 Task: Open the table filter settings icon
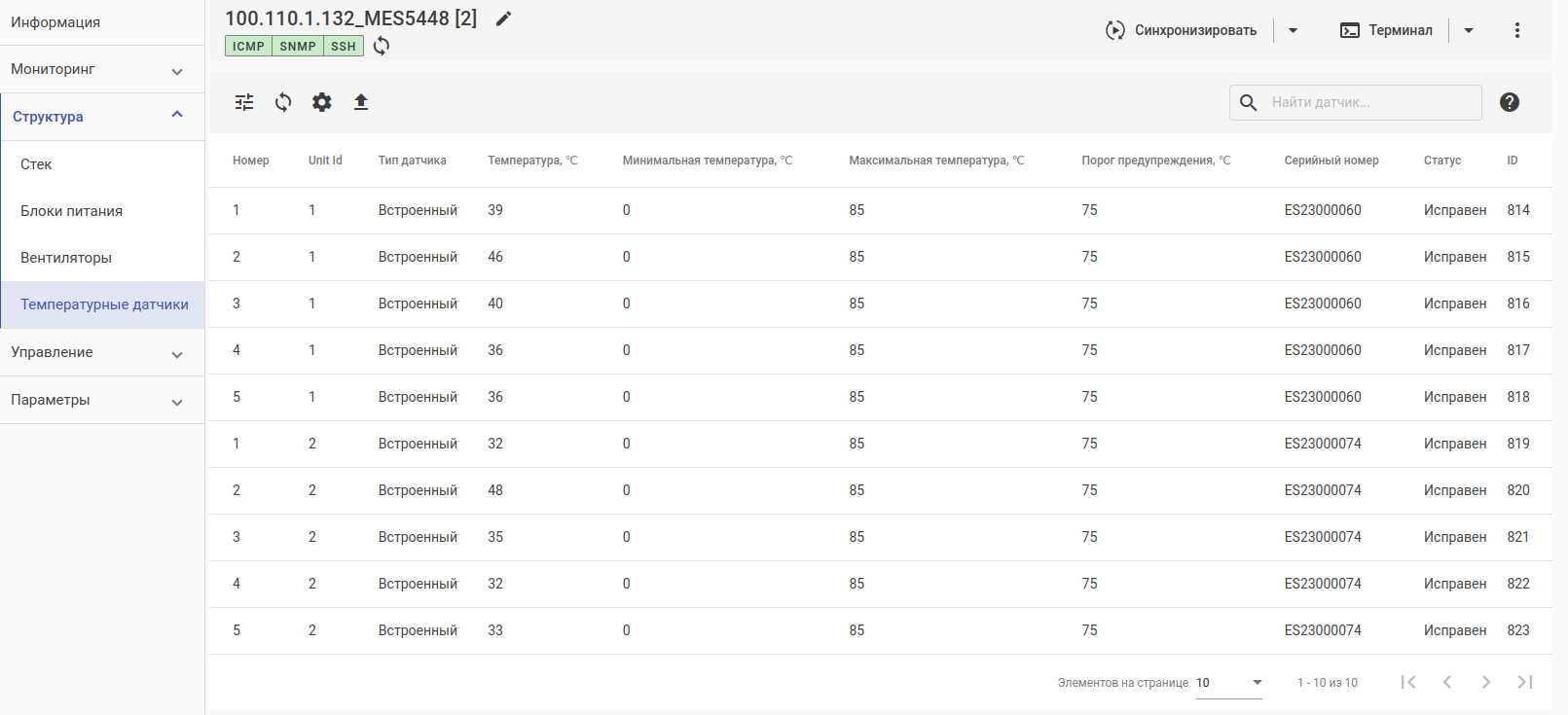click(x=244, y=102)
